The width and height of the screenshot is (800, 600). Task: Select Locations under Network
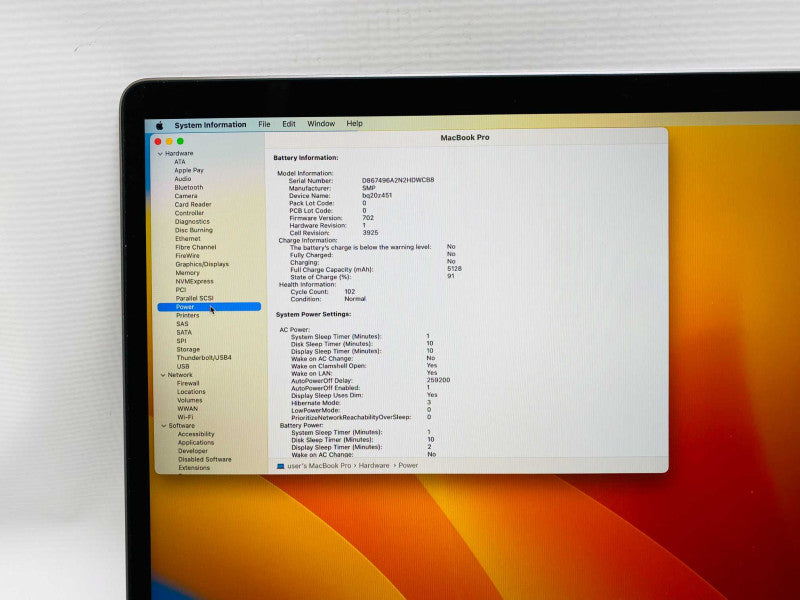pos(191,392)
